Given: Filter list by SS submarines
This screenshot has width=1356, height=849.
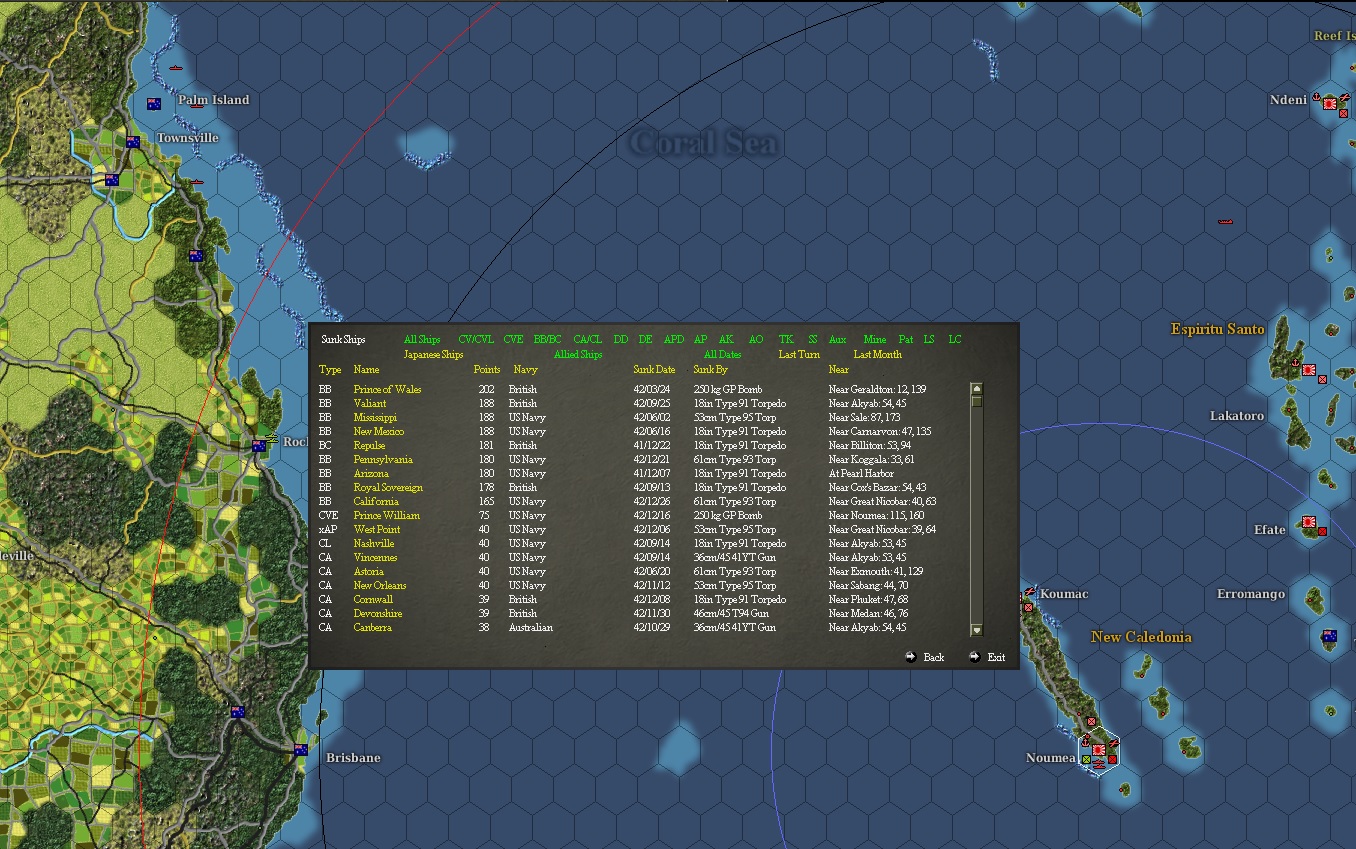Looking at the screenshot, I should pyautogui.click(x=813, y=339).
